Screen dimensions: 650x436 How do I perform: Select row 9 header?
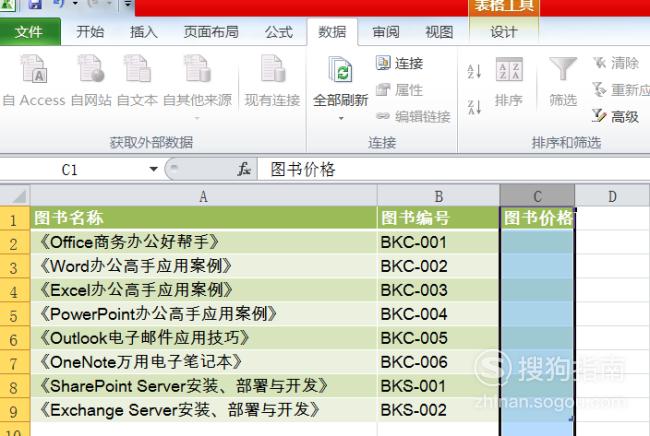point(15,410)
